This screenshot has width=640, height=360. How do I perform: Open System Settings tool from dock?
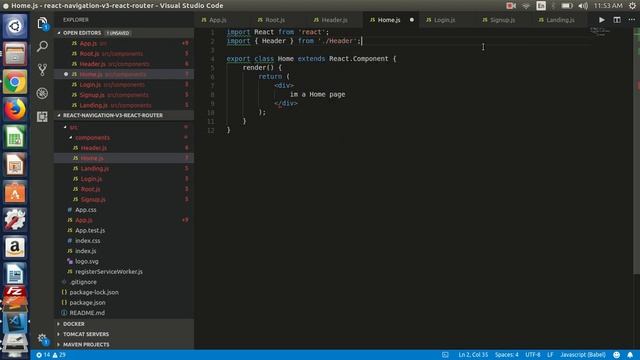click(15, 220)
